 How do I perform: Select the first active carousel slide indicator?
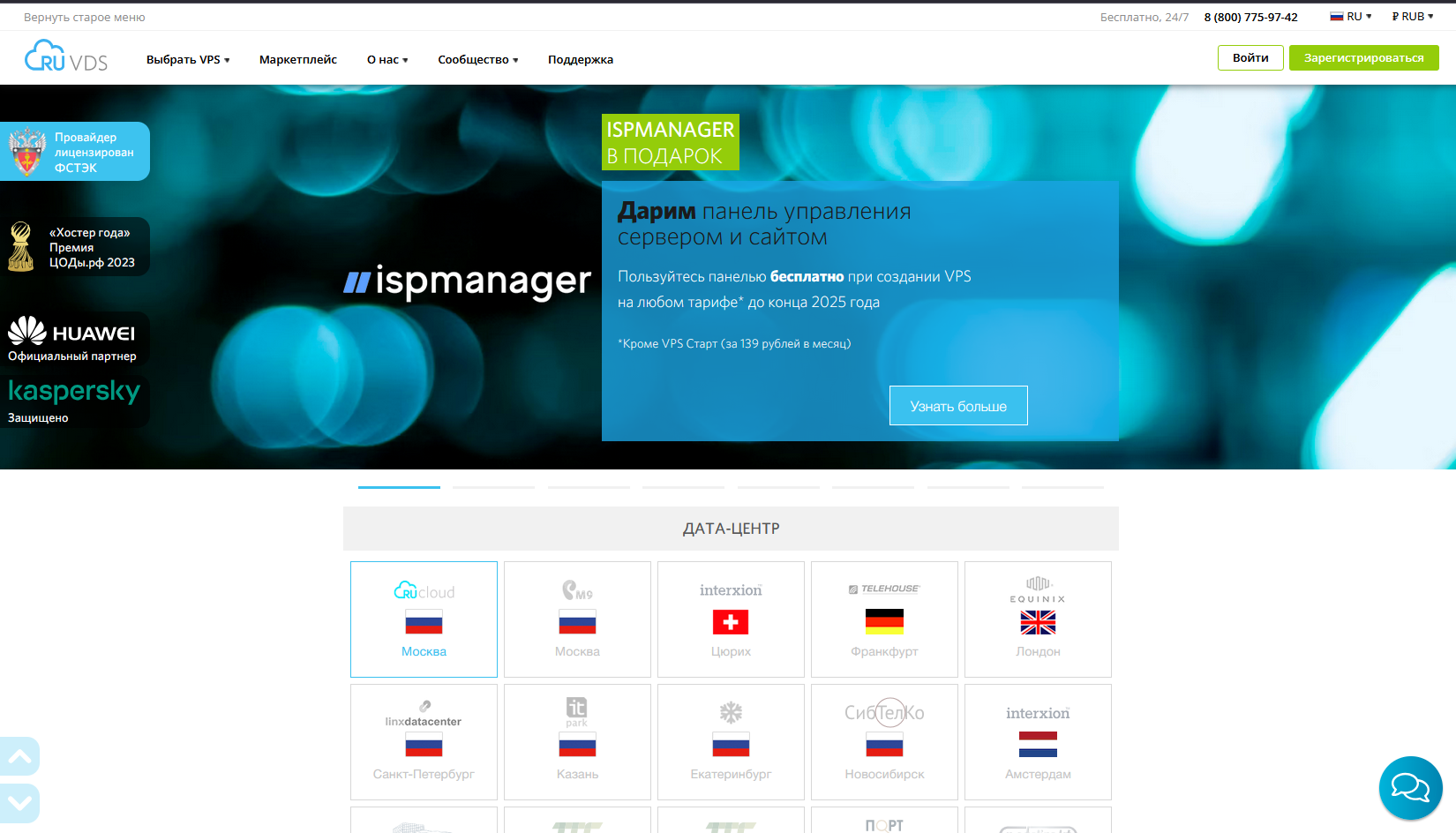(x=399, y=487)
